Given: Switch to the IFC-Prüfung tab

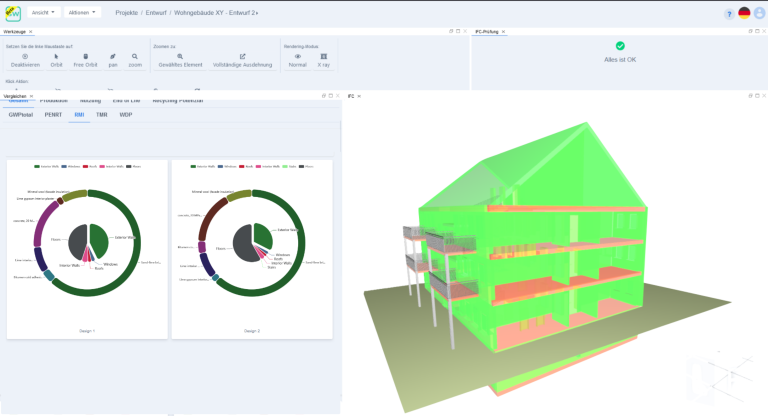Looking at the screenshot, I should point(487,32).
